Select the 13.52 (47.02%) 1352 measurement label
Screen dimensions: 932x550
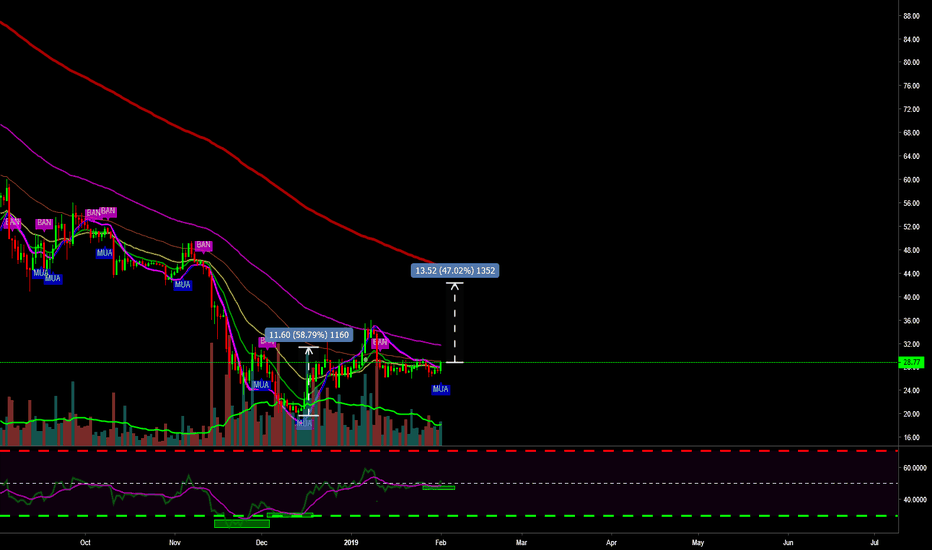click(455, 271)
